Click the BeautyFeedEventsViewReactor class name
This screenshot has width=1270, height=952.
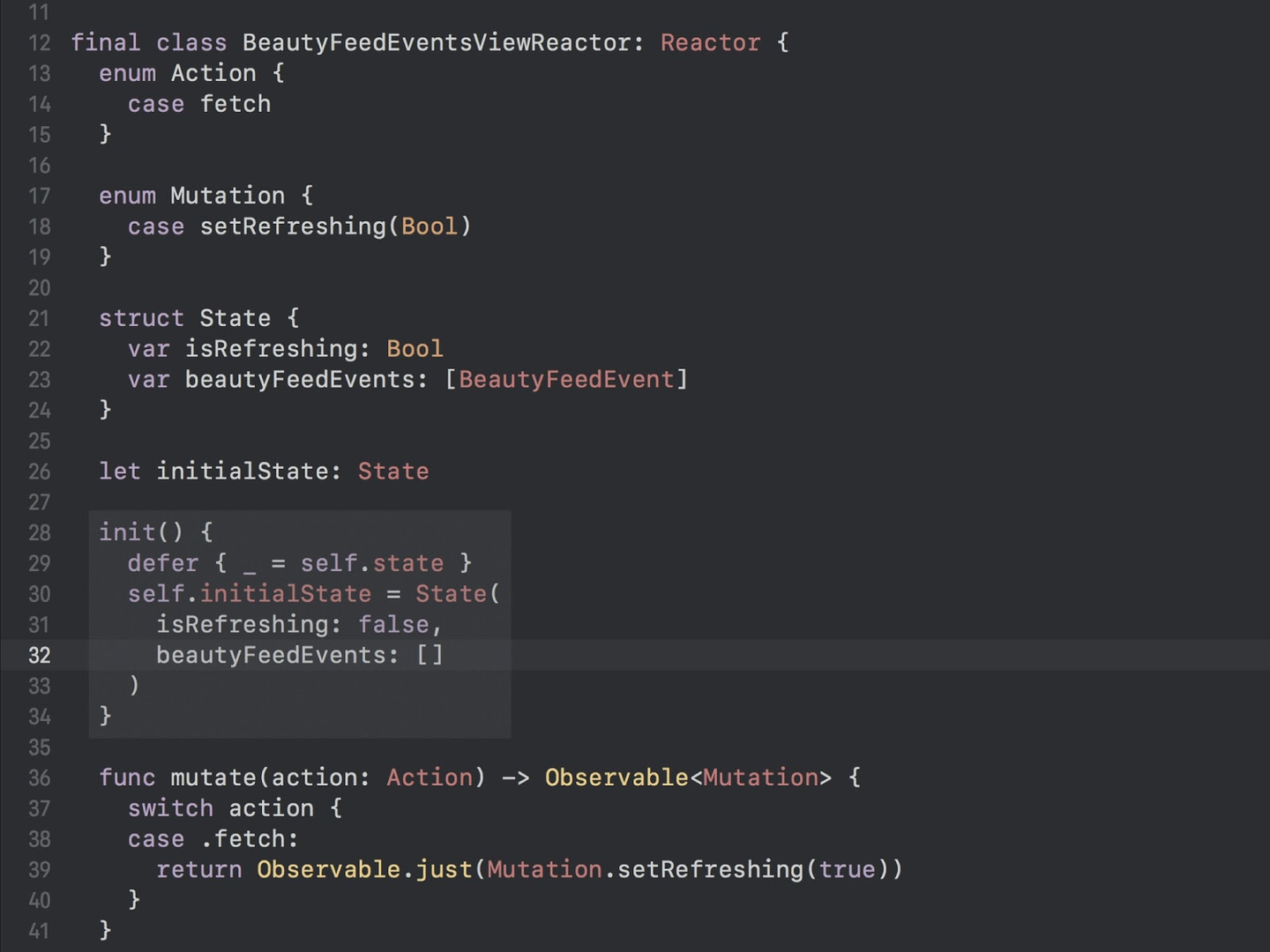[437, 42]
